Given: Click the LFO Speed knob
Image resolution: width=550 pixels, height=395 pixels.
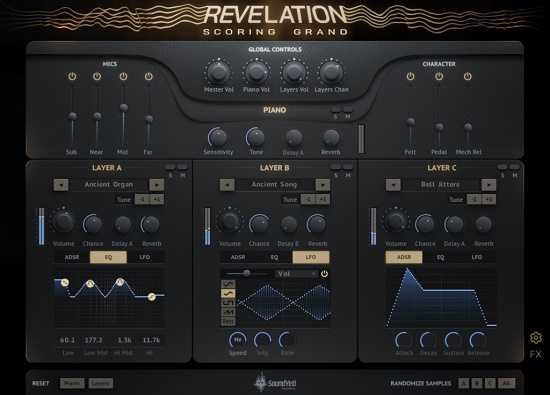Looking at the screenshot, I should point(237,340).
